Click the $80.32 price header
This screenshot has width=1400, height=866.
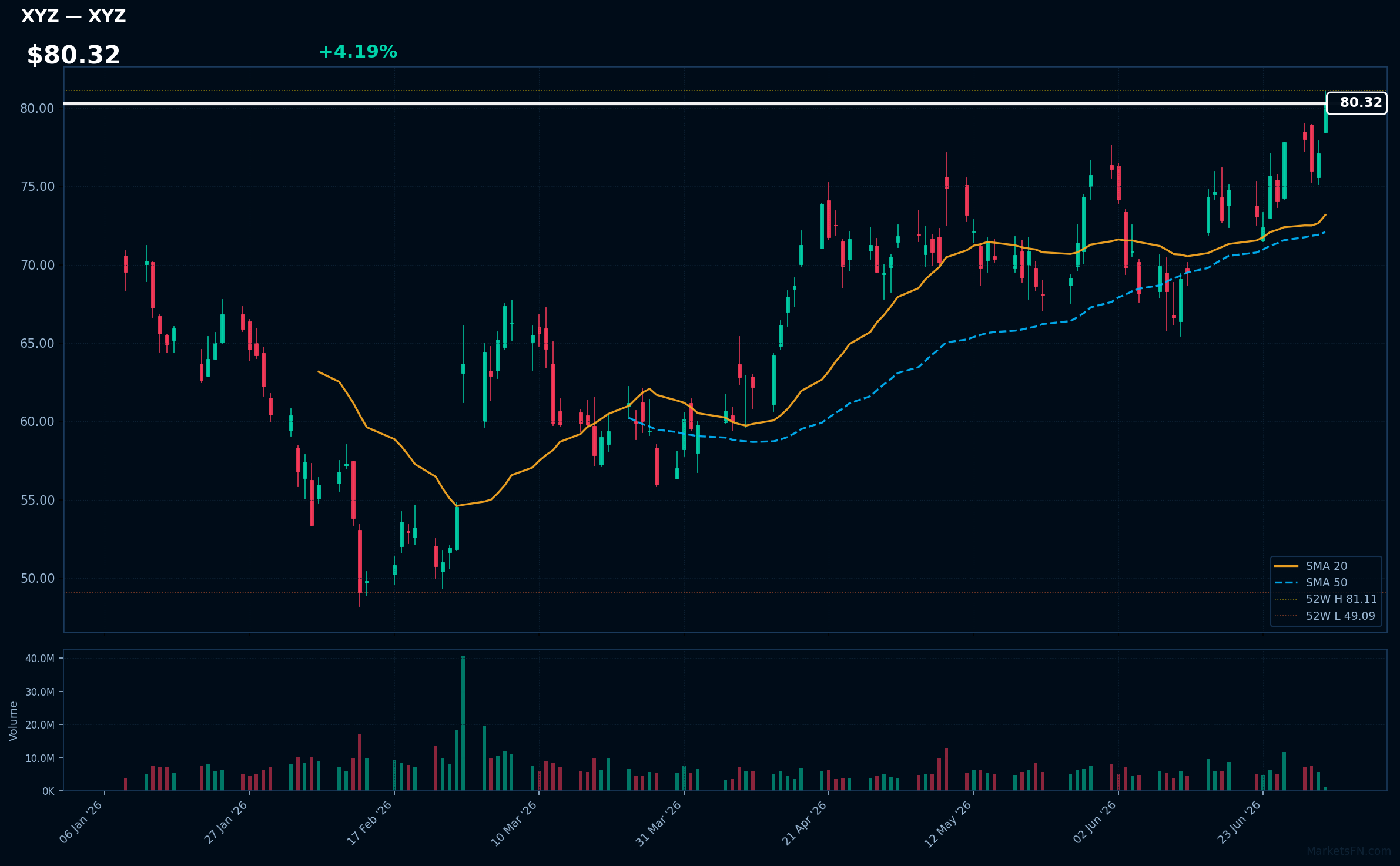click(x=73, y=55)
